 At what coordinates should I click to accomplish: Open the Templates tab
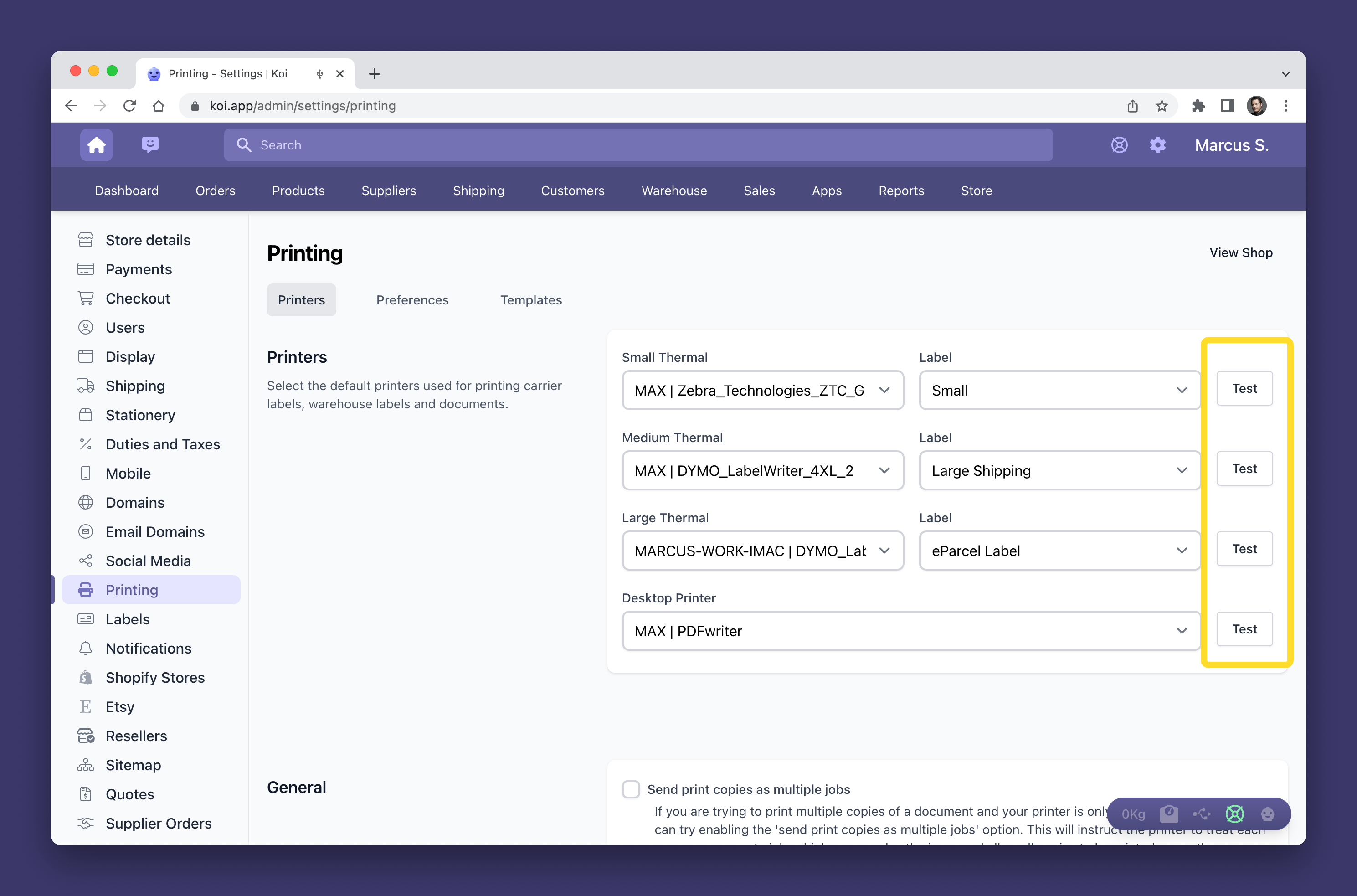pyautogui.click(x=531, y=300)
